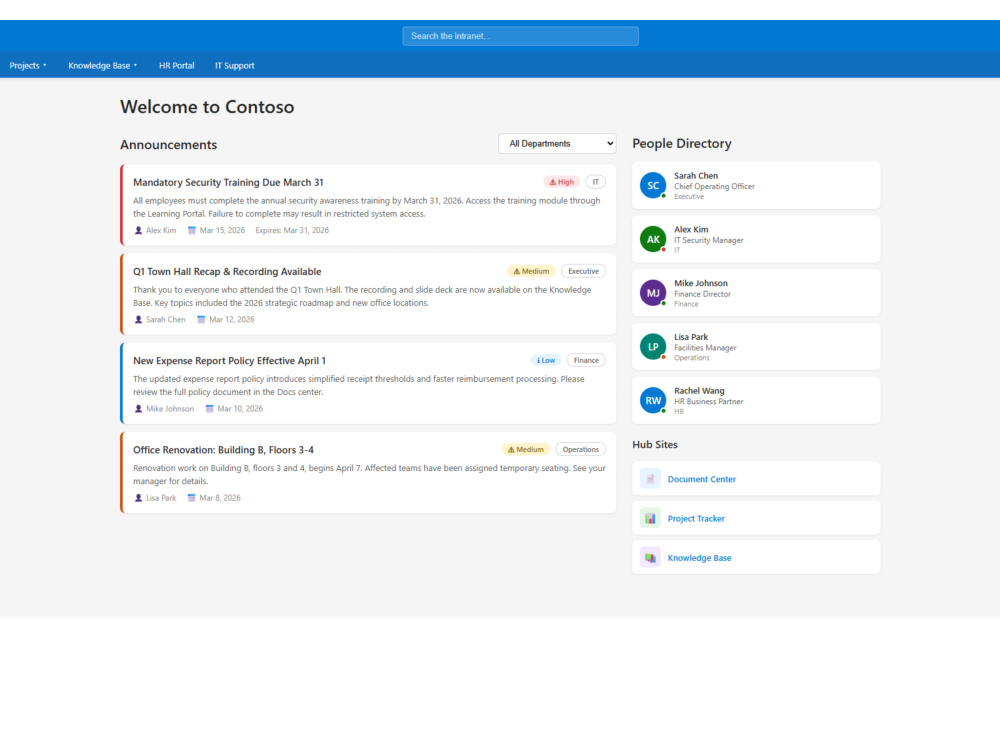Click the calendar icon beside Mar 15, 2026
Viewport: 1000px width, 750px height.
(x=191, y=230)
